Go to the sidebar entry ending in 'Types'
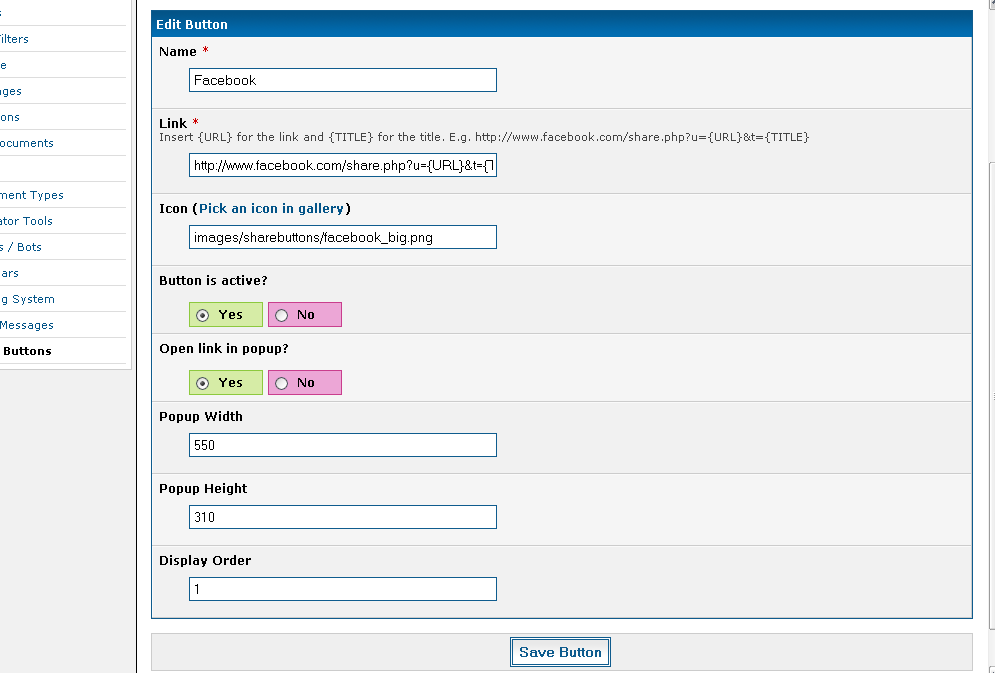 click(x=32, y=195)
